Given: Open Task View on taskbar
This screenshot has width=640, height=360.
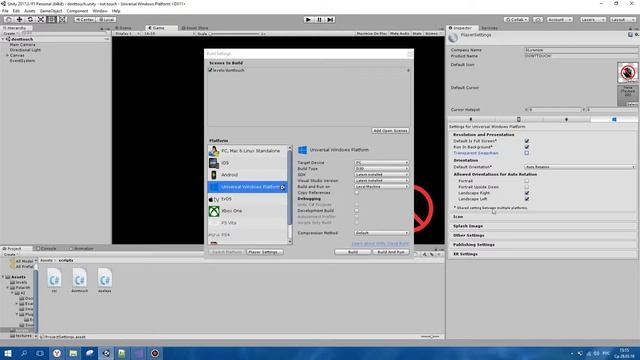Looking at the screenshot, I should [40, 353].
